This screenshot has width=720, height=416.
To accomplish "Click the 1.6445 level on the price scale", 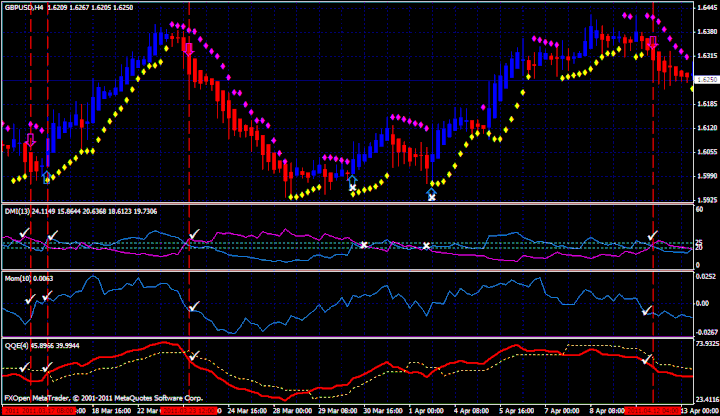I will pyautogui.click(x=705, y=7).
